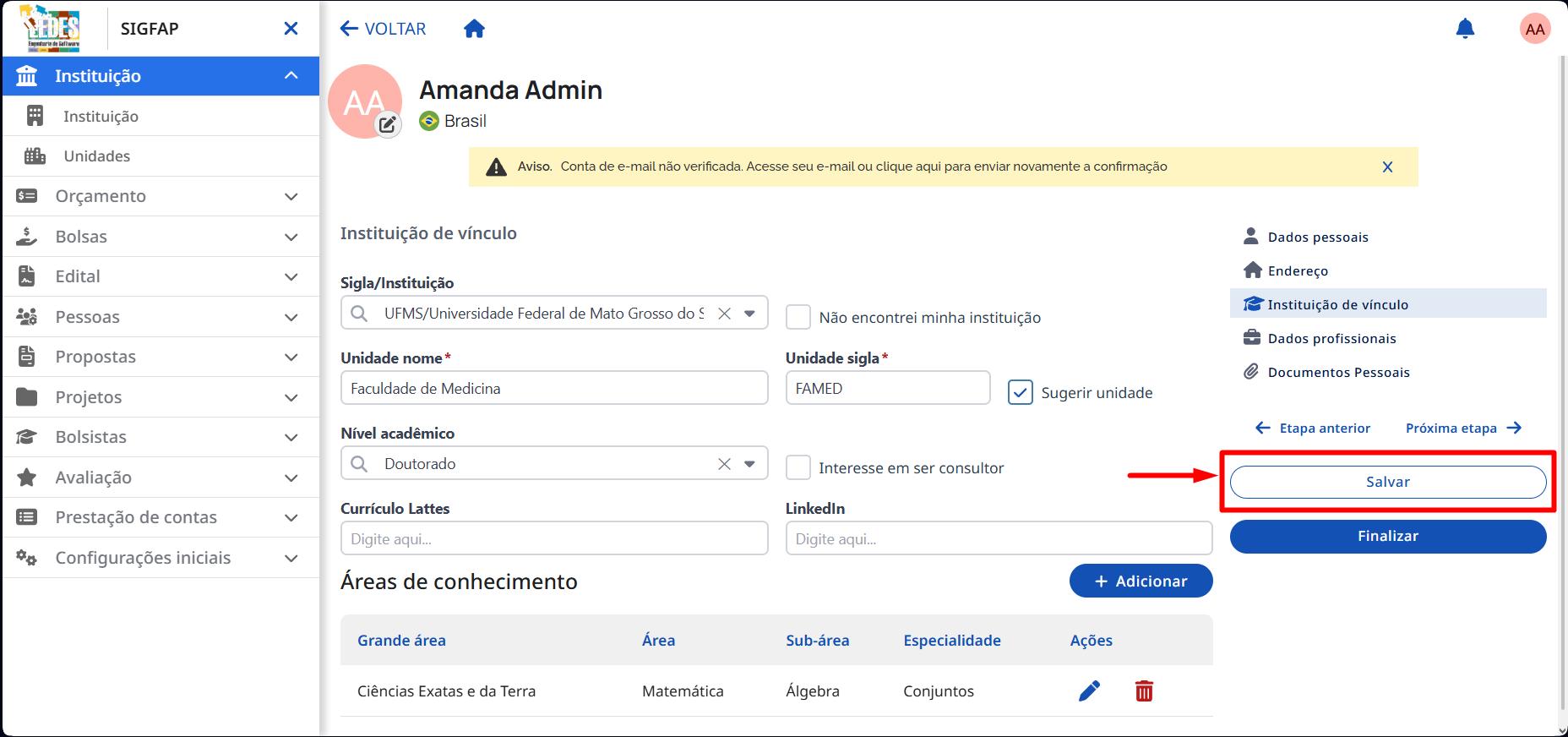Return to Etapa anterior
This screenshot has height=737, width=1568.
[1313, 429]
